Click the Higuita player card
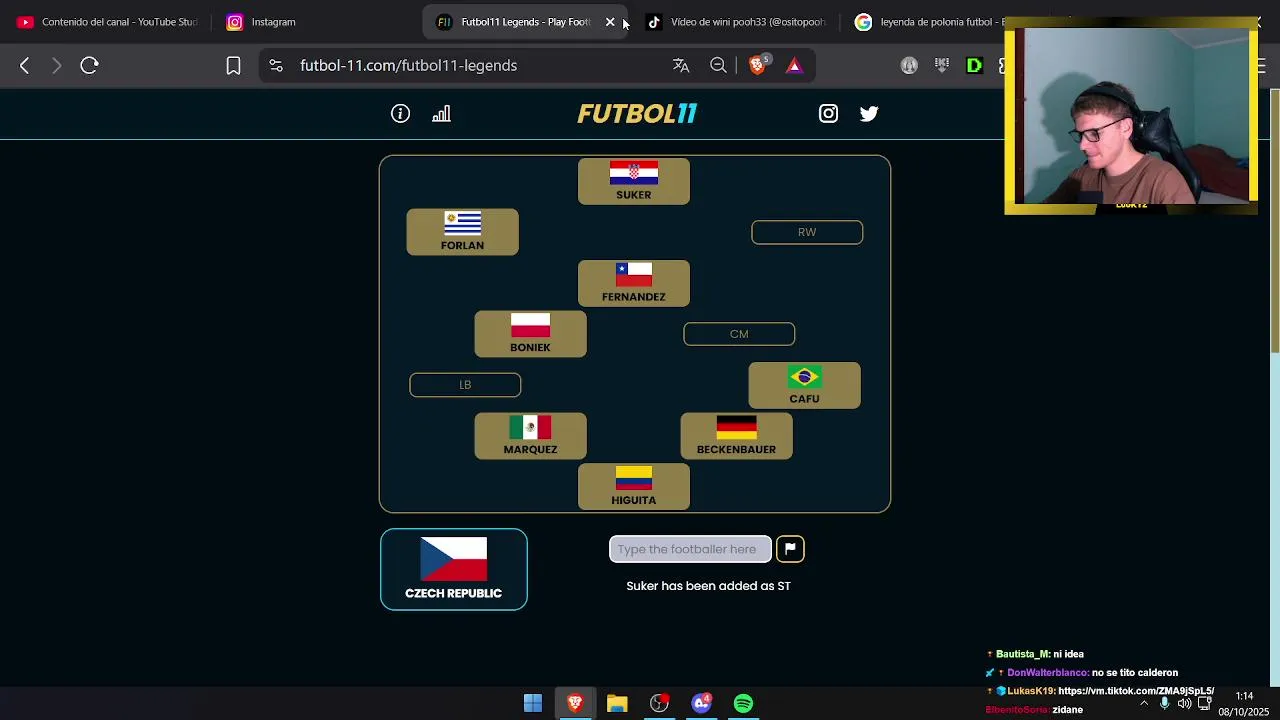This screenshot has height=720, width=1280. click(634, 488)
